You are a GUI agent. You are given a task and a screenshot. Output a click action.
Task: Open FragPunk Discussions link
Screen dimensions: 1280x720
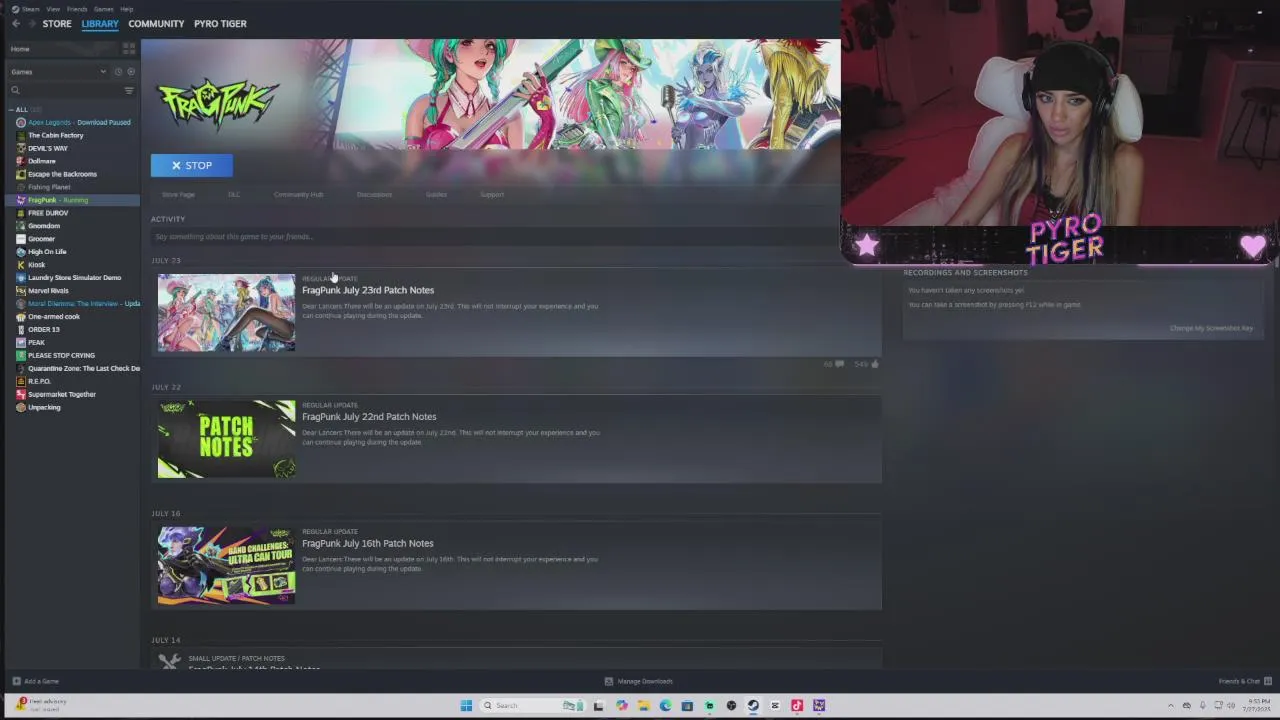click(374, 194)
